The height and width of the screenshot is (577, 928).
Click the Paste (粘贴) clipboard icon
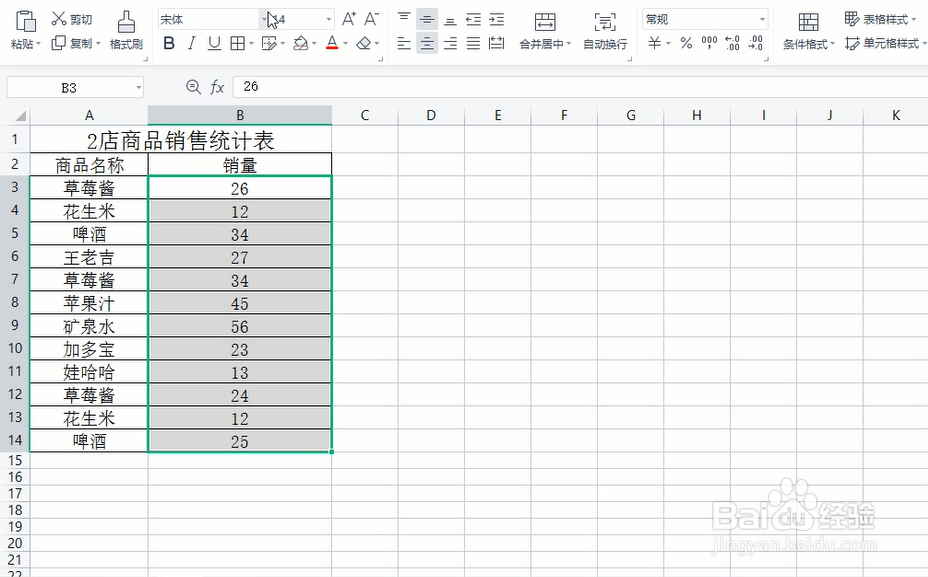pos(25,21)
